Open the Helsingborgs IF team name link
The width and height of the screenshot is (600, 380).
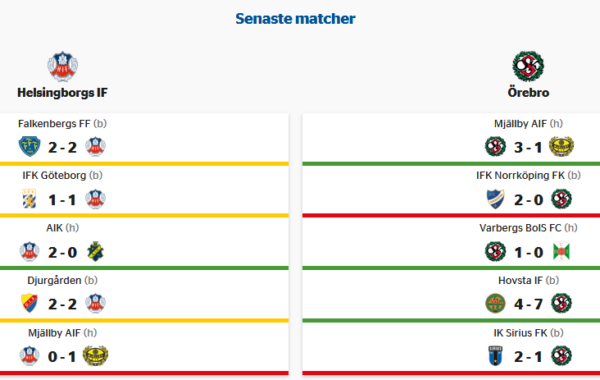pyautogui.click(x=62, y=93)
